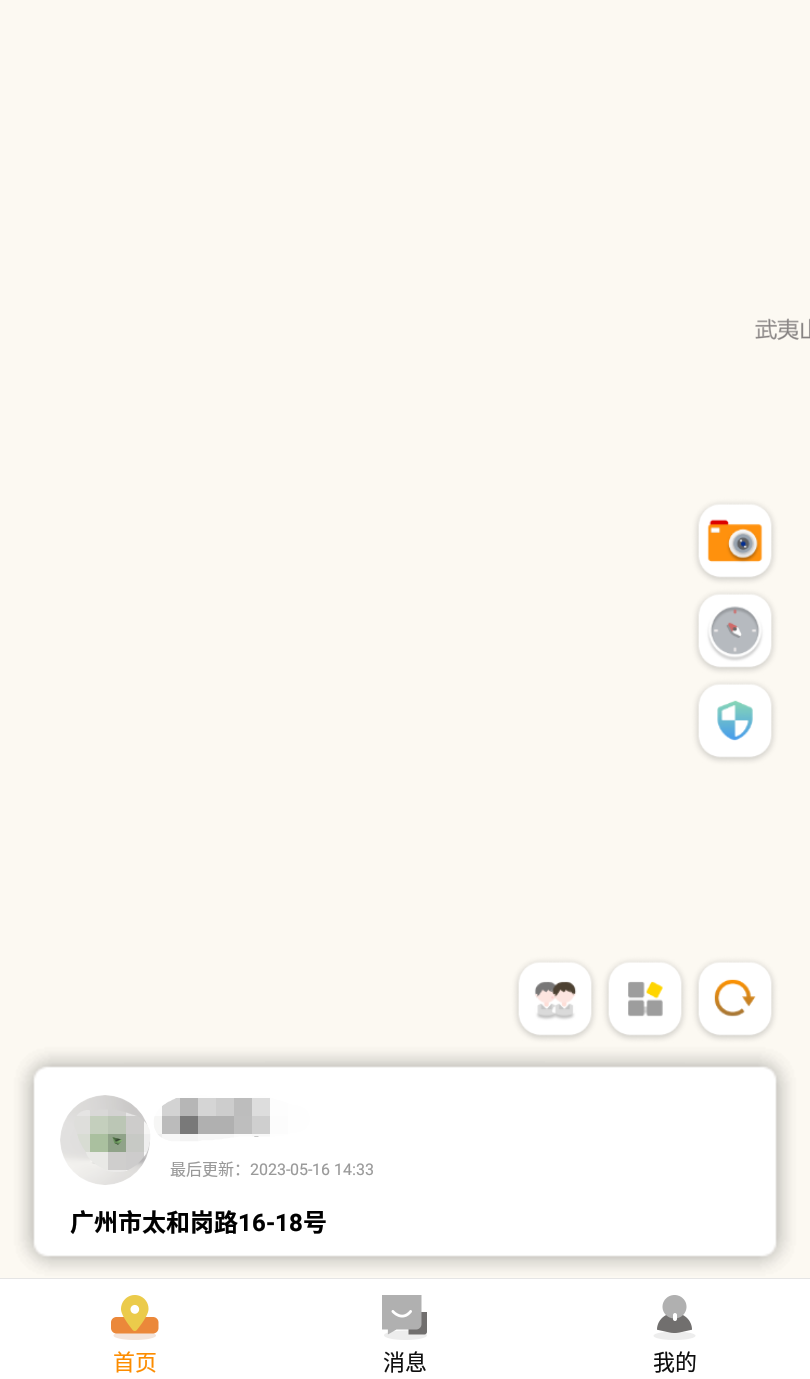810x1379 pixels.
Task: Switch to the 我的 tab label
Action: (675, 1362)
